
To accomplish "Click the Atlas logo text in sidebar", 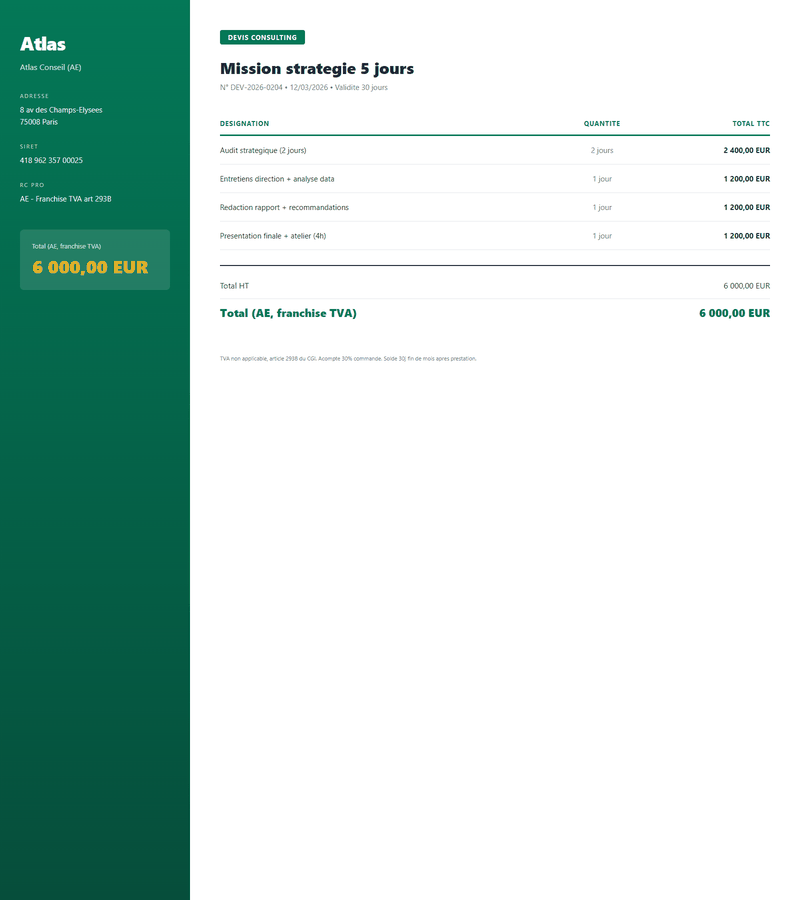I will click(x=43, y=44).
